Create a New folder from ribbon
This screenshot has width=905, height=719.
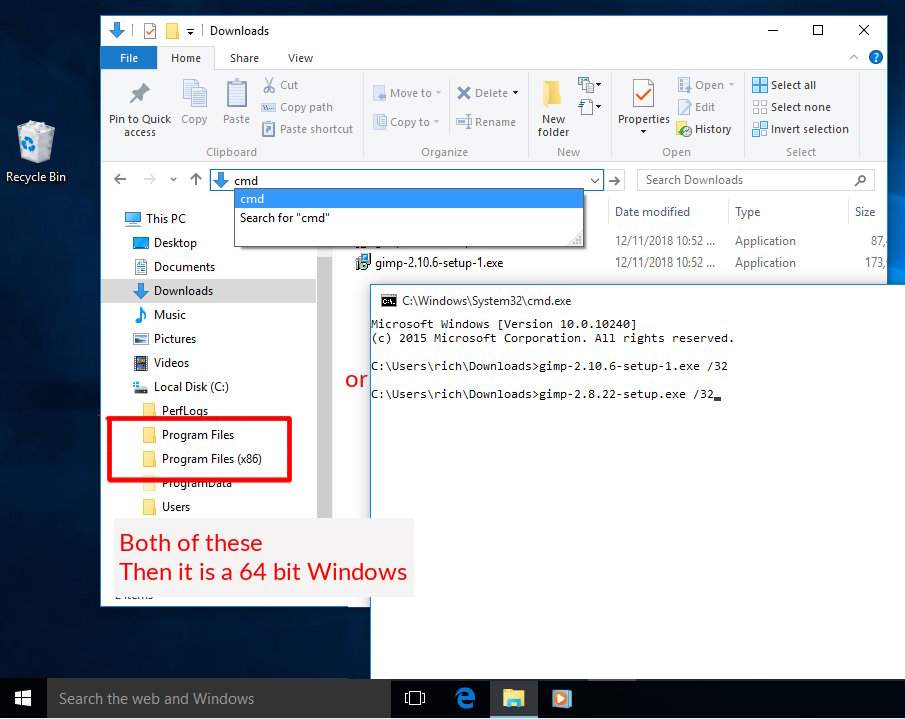(x=553, y=107)
